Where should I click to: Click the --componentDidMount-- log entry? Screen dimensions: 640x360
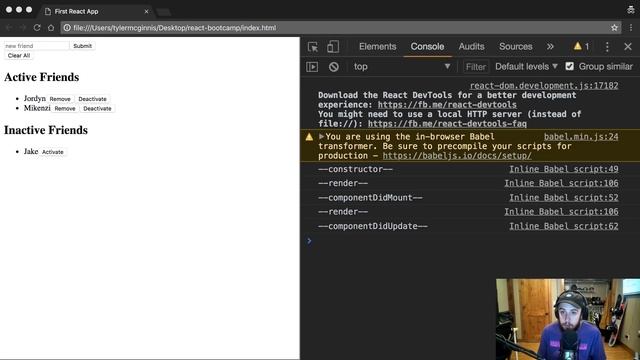370,198
